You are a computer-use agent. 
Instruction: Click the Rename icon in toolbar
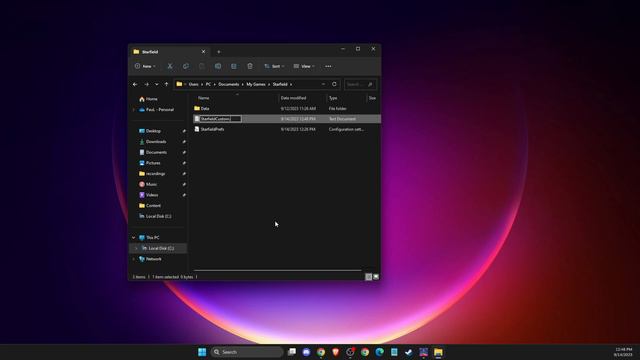click(218, 66)
